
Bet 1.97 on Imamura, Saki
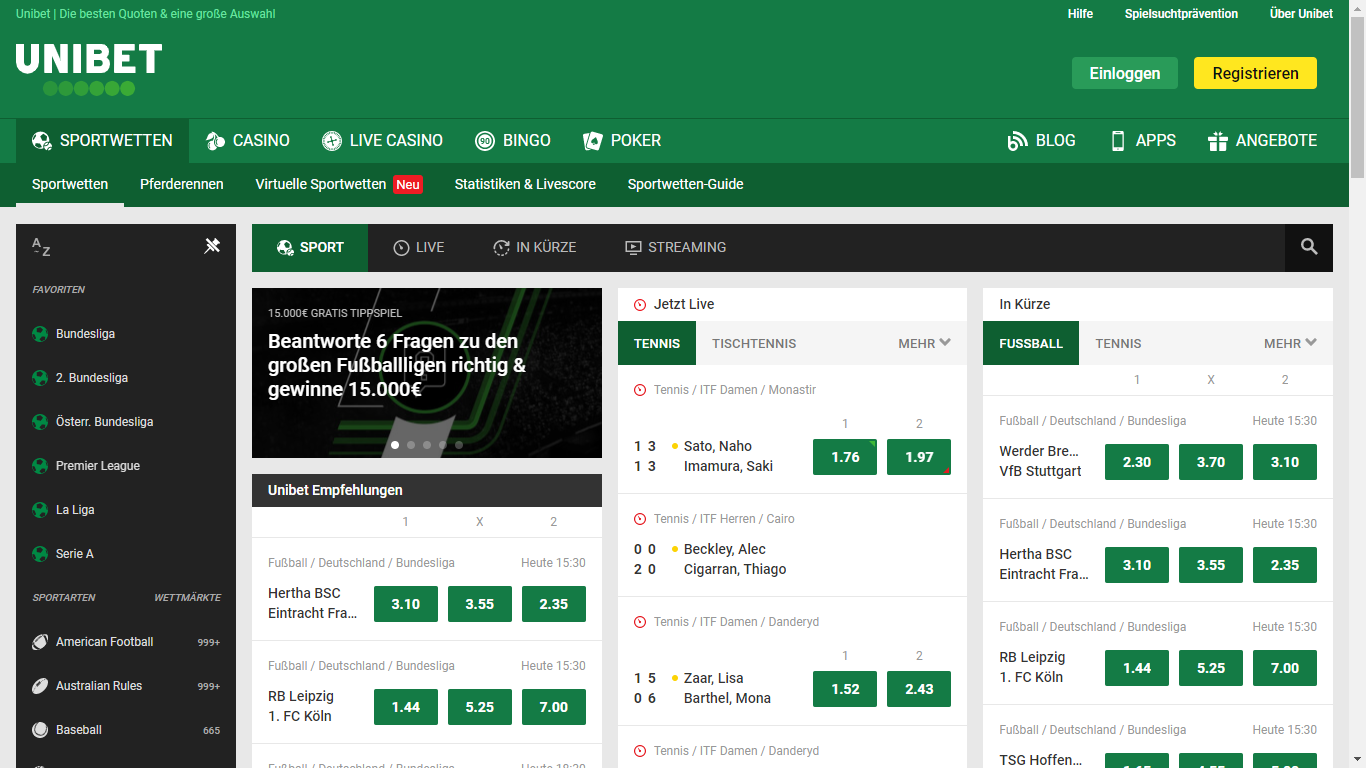(x=919, y=457)
